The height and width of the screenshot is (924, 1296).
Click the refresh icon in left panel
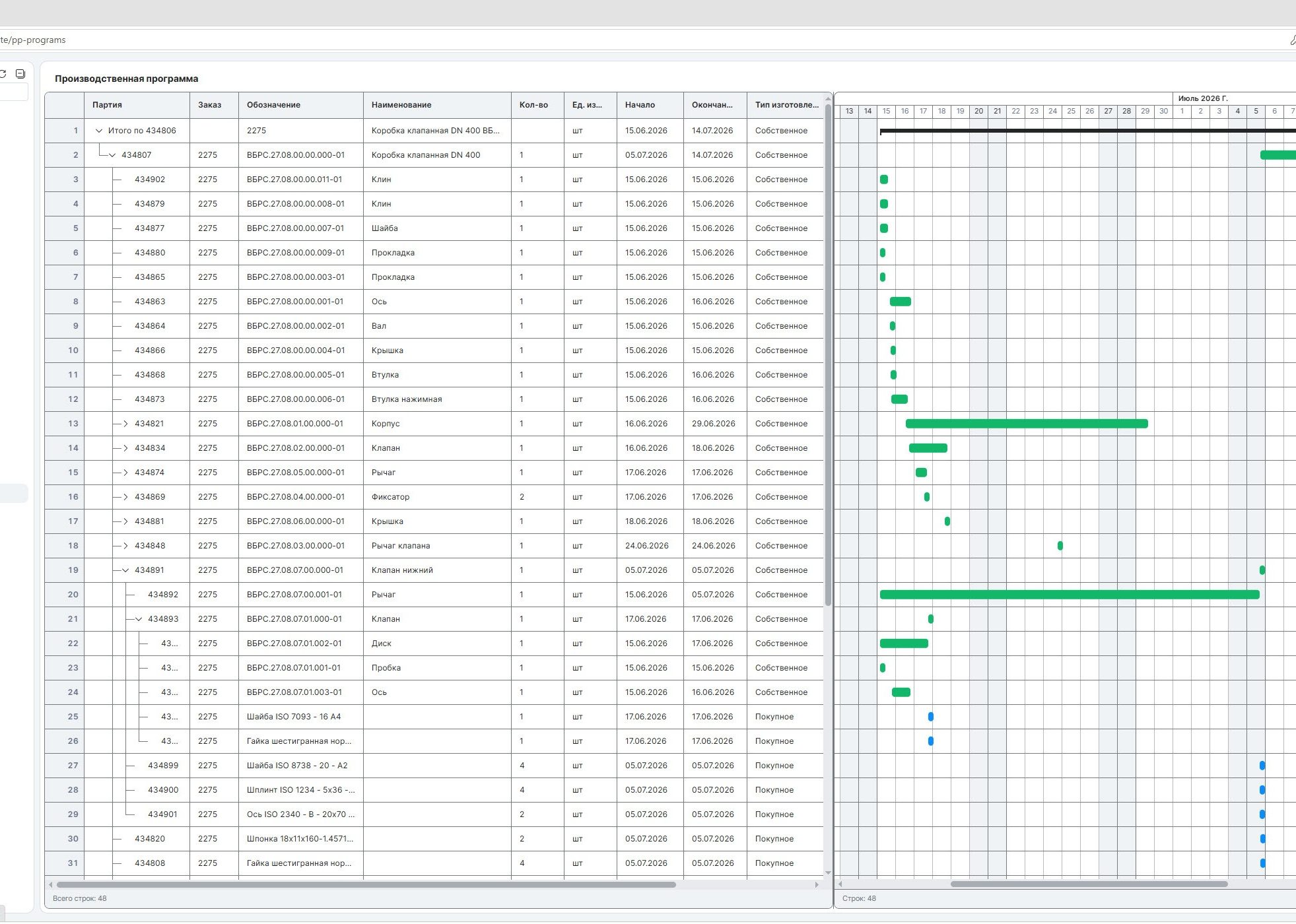click(x=3, y=73)
